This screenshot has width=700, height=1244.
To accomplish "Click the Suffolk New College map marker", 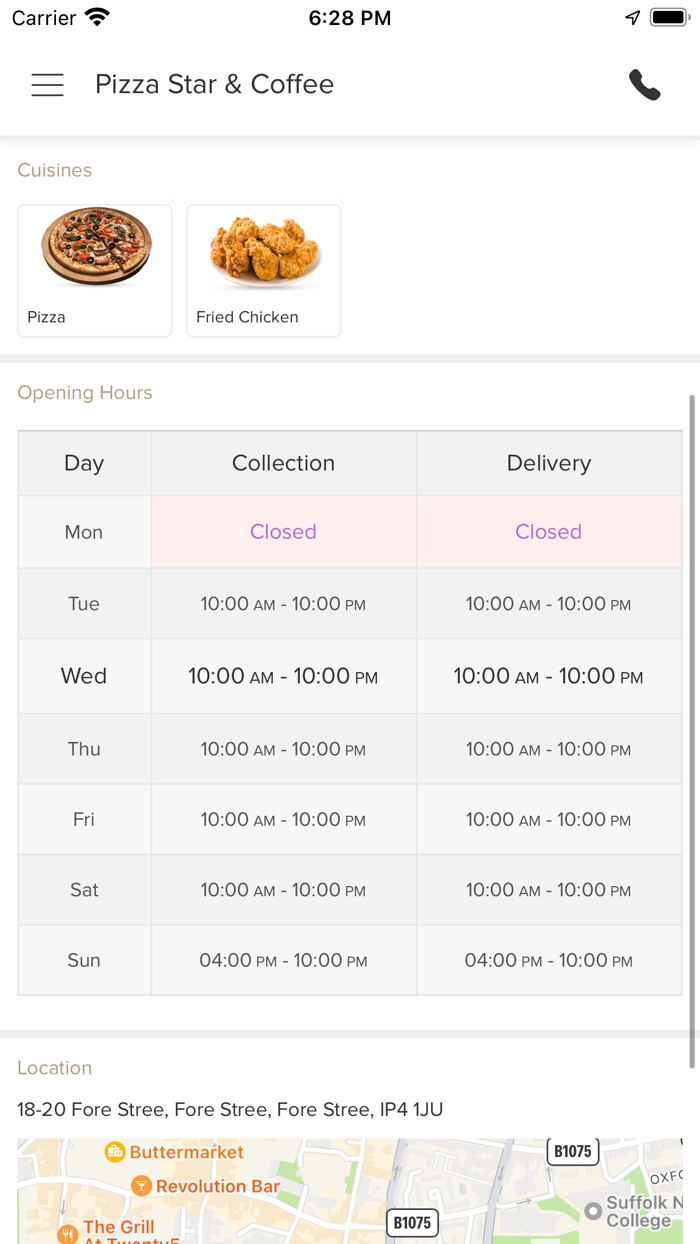I will pyautogui.click(x=593, y=1211).
